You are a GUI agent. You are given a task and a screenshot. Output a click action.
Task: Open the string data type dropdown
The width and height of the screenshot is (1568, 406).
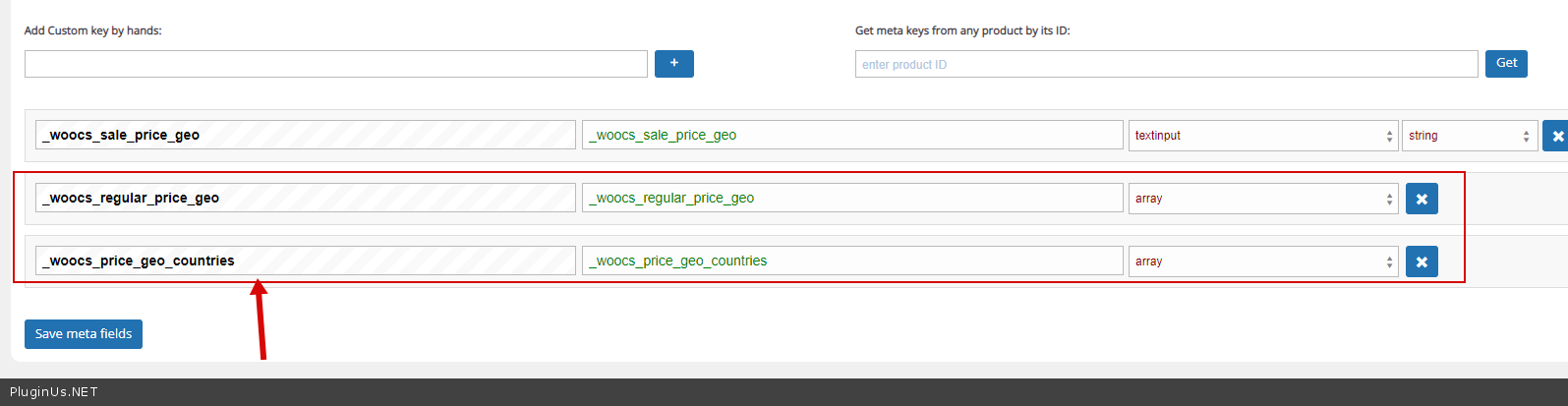1469,136
